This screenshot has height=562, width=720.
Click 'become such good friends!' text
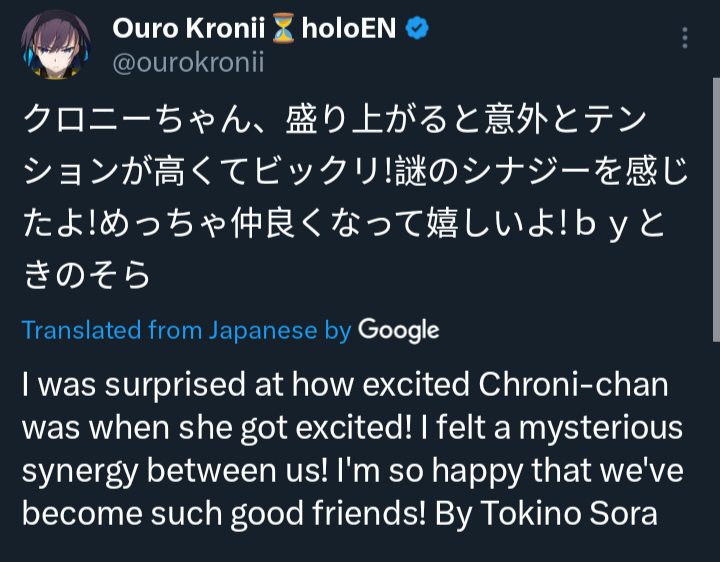click(224, 513)
